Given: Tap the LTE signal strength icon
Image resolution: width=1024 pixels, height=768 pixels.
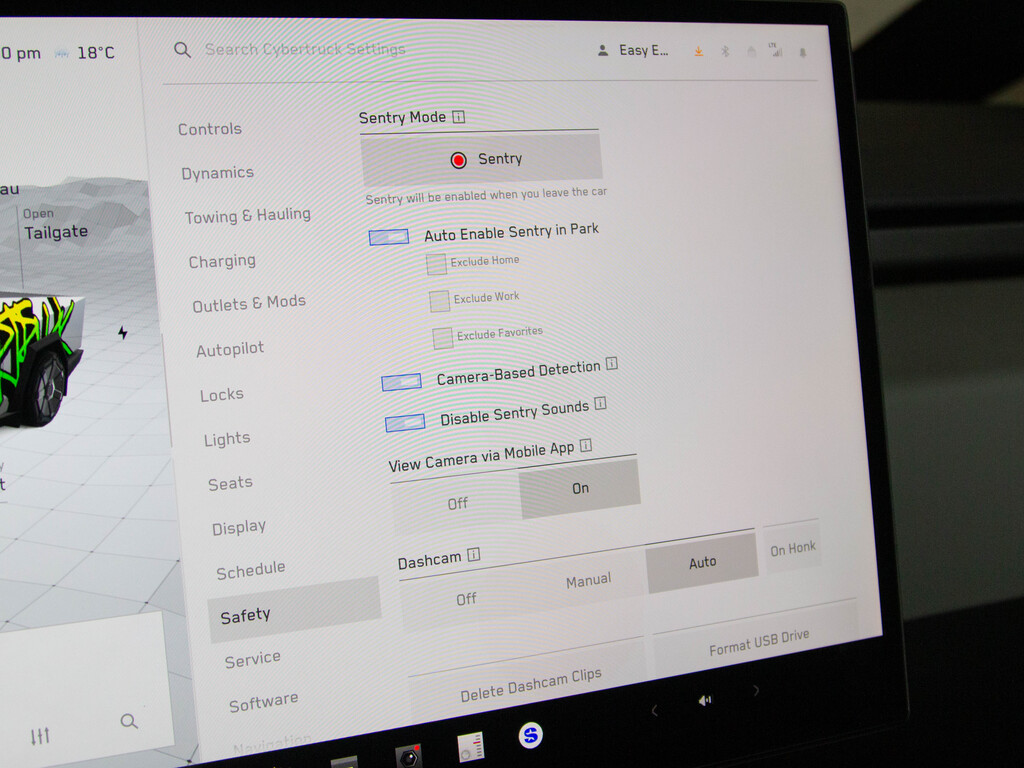Looking at the screenshot, I should [775, 50].
